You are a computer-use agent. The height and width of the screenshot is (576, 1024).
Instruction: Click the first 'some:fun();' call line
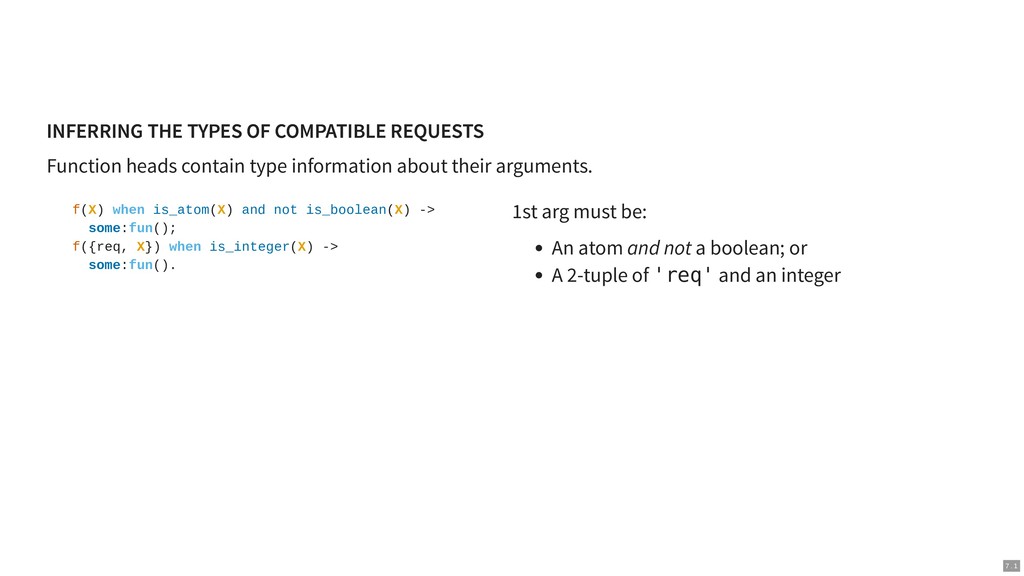click(x=133, y=228)
